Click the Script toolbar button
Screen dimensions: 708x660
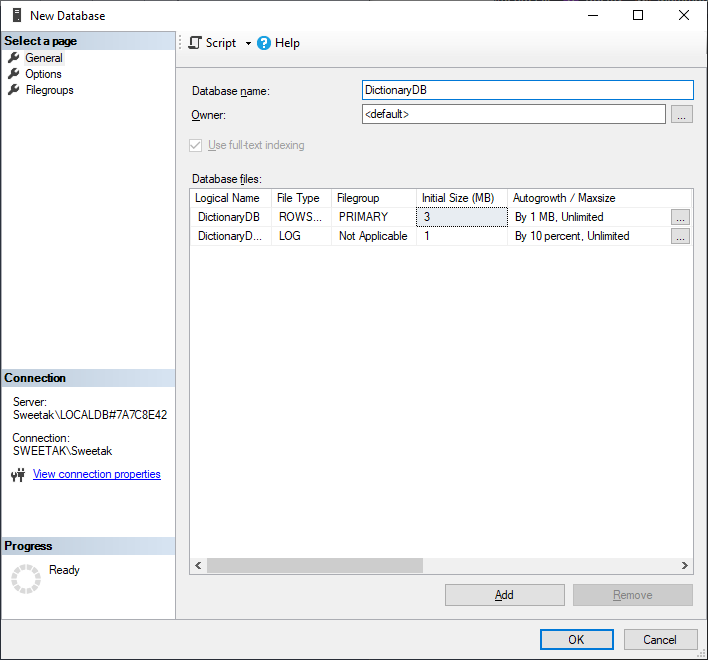(212, 43)
